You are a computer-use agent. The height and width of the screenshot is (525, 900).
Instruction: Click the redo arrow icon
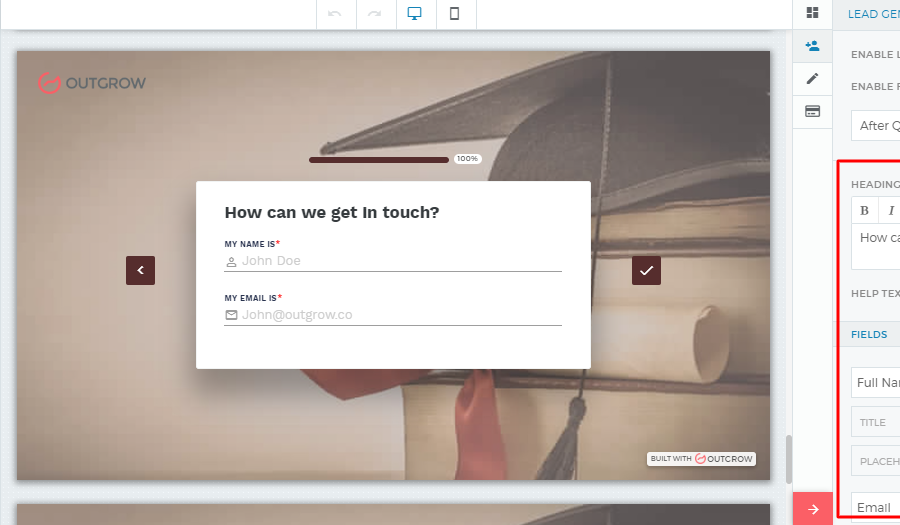[x=375, y=14]
